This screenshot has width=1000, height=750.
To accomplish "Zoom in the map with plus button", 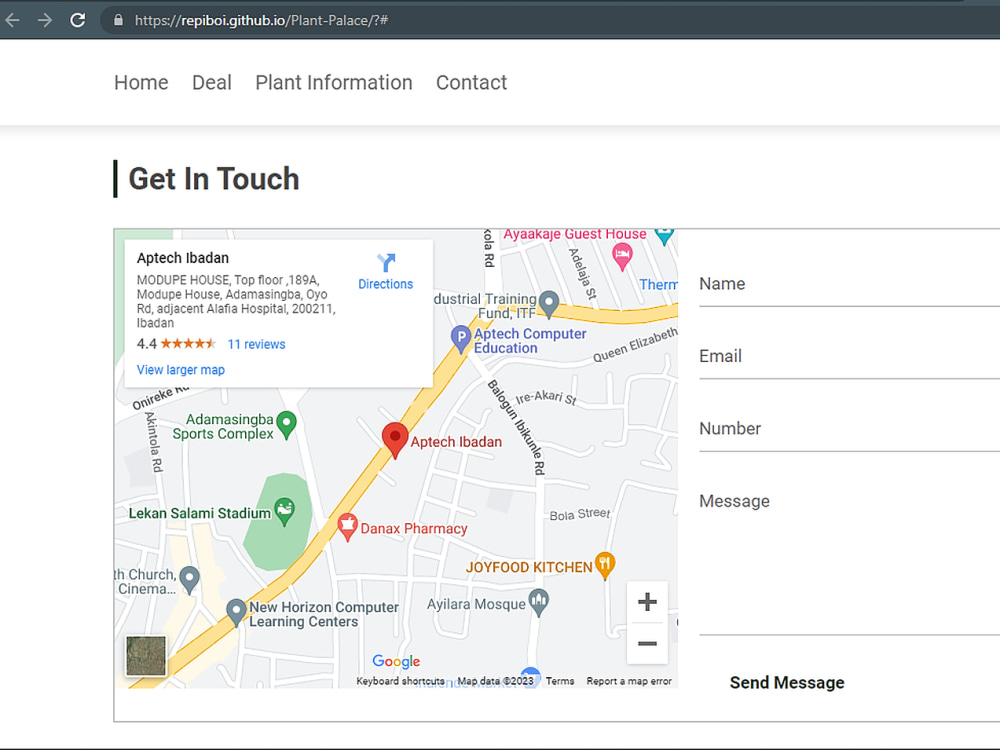I will tap(647, 601).
